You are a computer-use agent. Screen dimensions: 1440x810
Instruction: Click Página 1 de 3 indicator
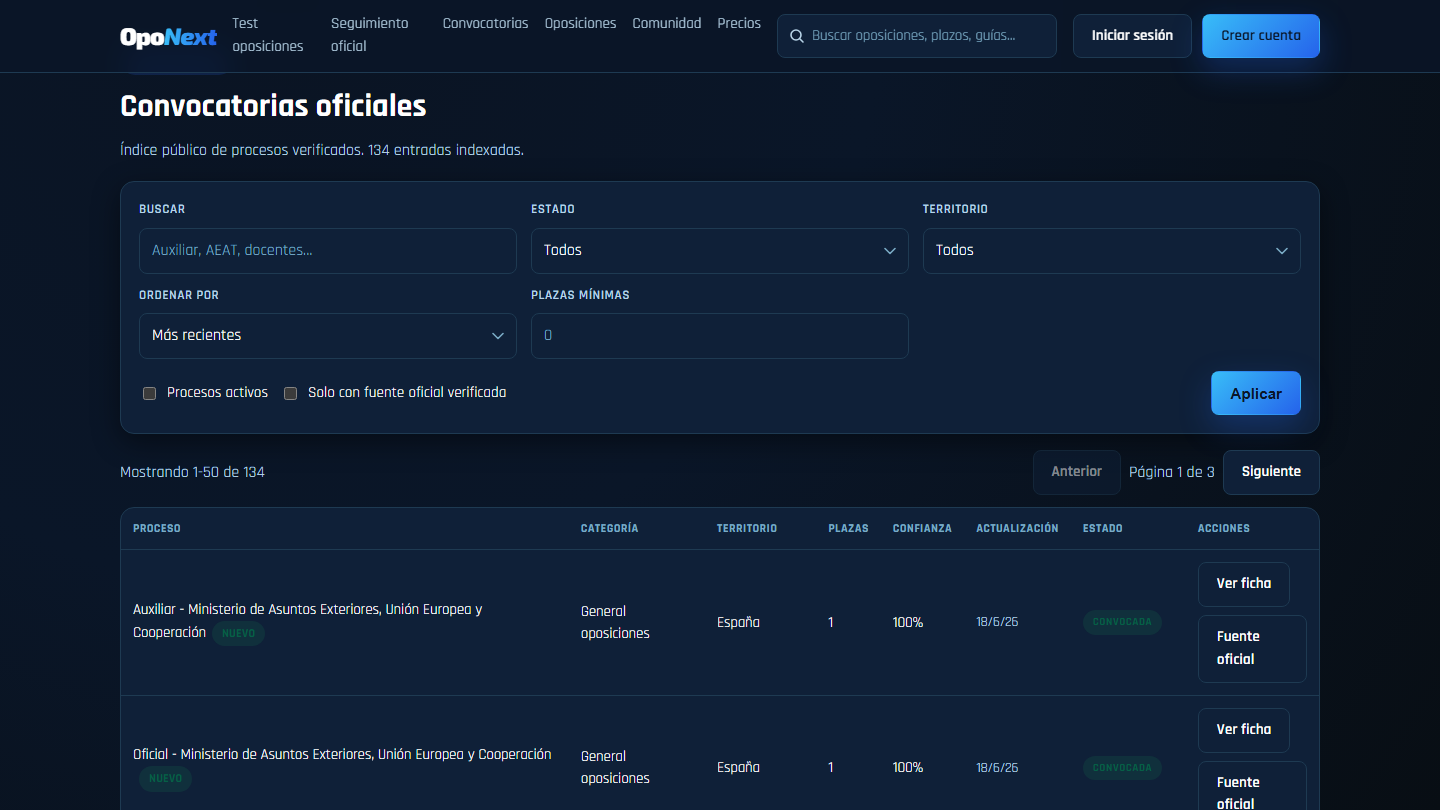pos(1171,472)
